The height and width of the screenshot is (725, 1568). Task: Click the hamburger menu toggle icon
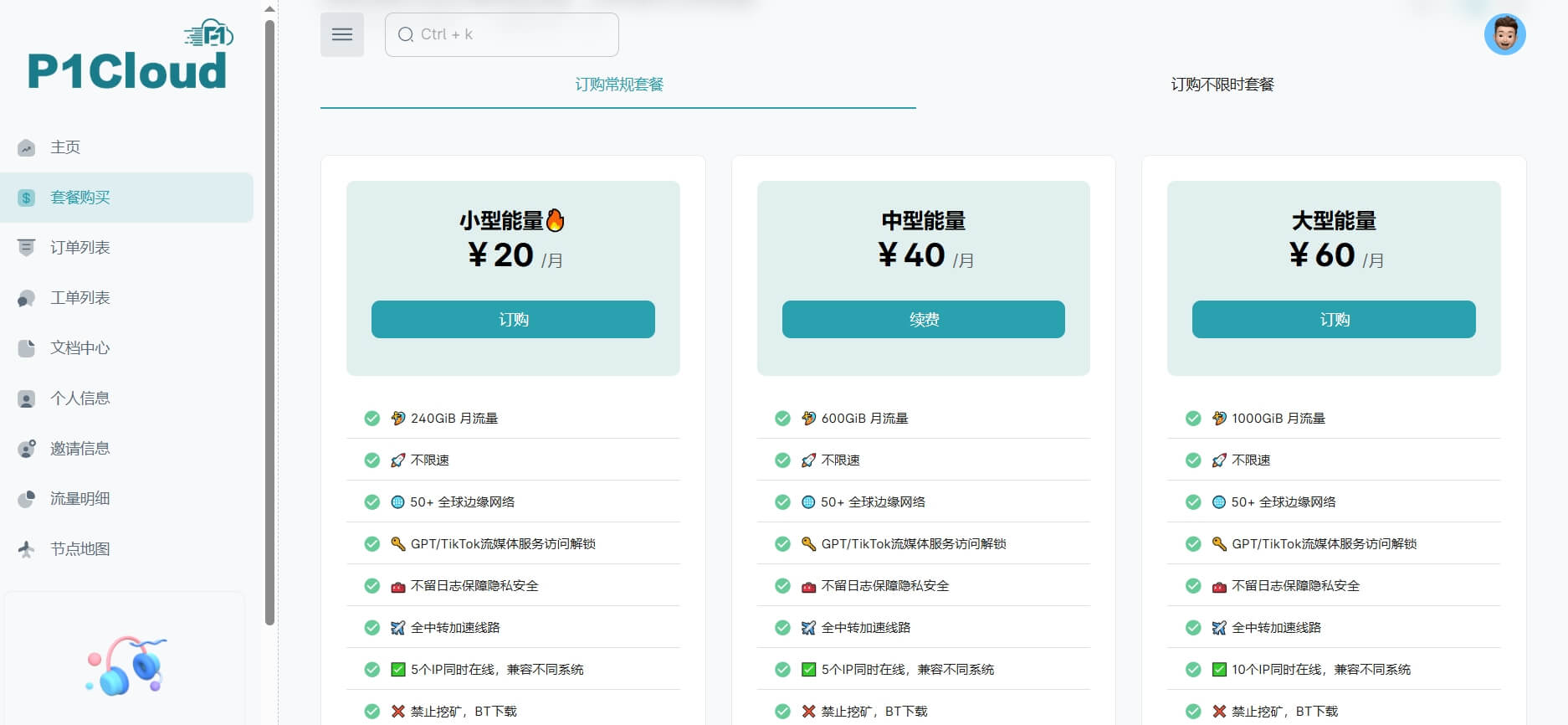pyautogui.click(x=341, y=34)
